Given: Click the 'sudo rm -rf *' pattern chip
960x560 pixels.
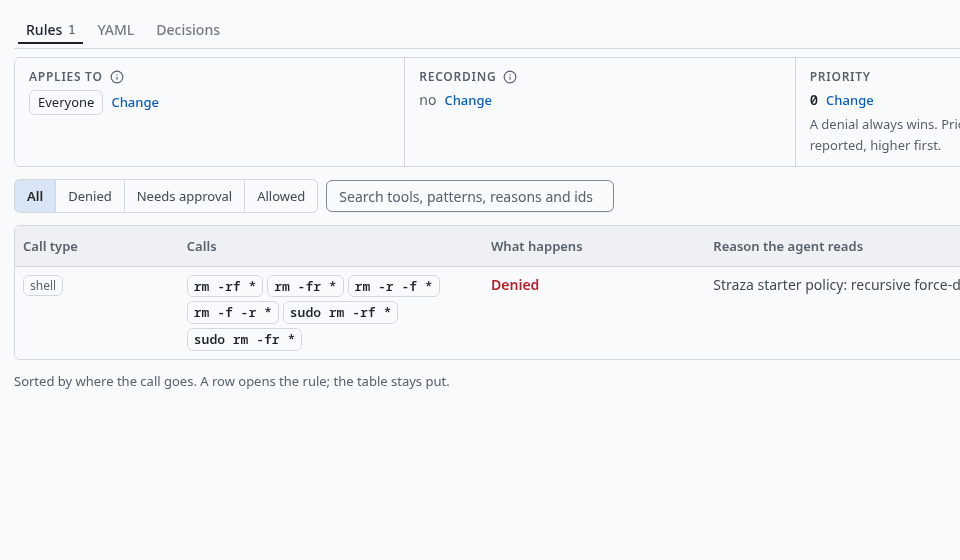Looking at the screenshot, I should (340, 313).
